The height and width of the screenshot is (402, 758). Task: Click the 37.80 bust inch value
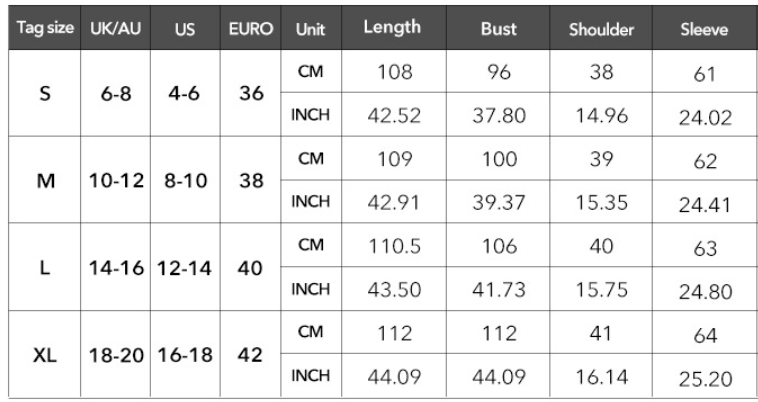coord(498,115)
